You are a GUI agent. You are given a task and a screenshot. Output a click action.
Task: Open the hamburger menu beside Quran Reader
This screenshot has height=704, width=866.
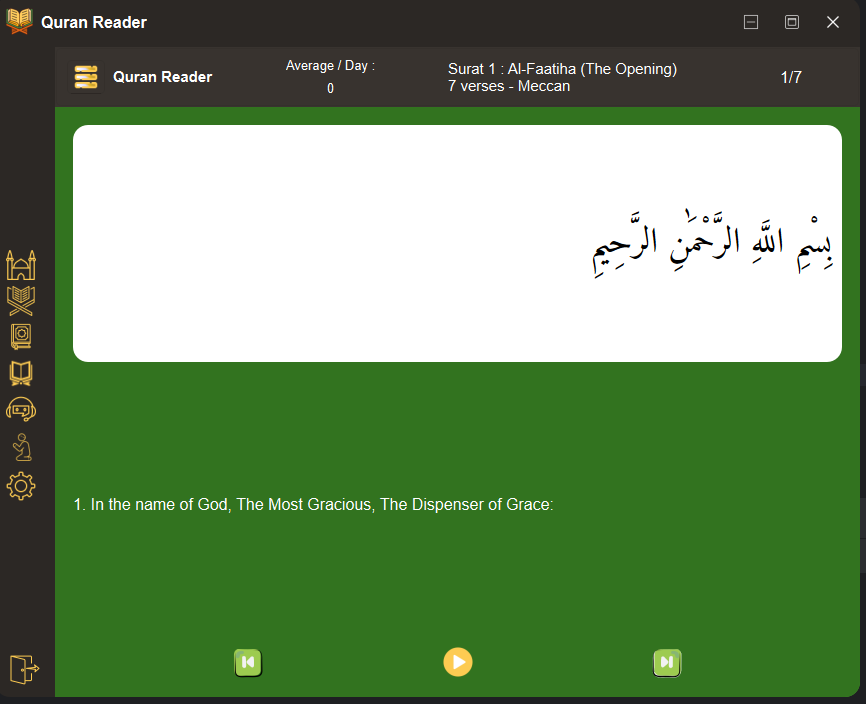(x=86, y=77)
